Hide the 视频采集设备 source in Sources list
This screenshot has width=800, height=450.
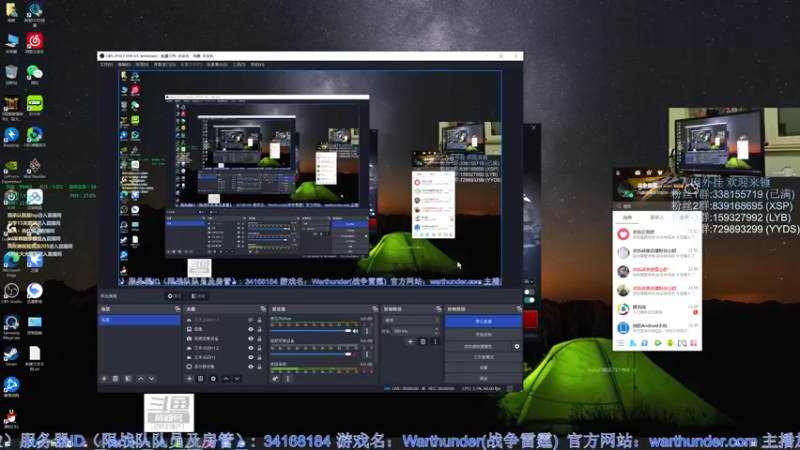point(251,338)
